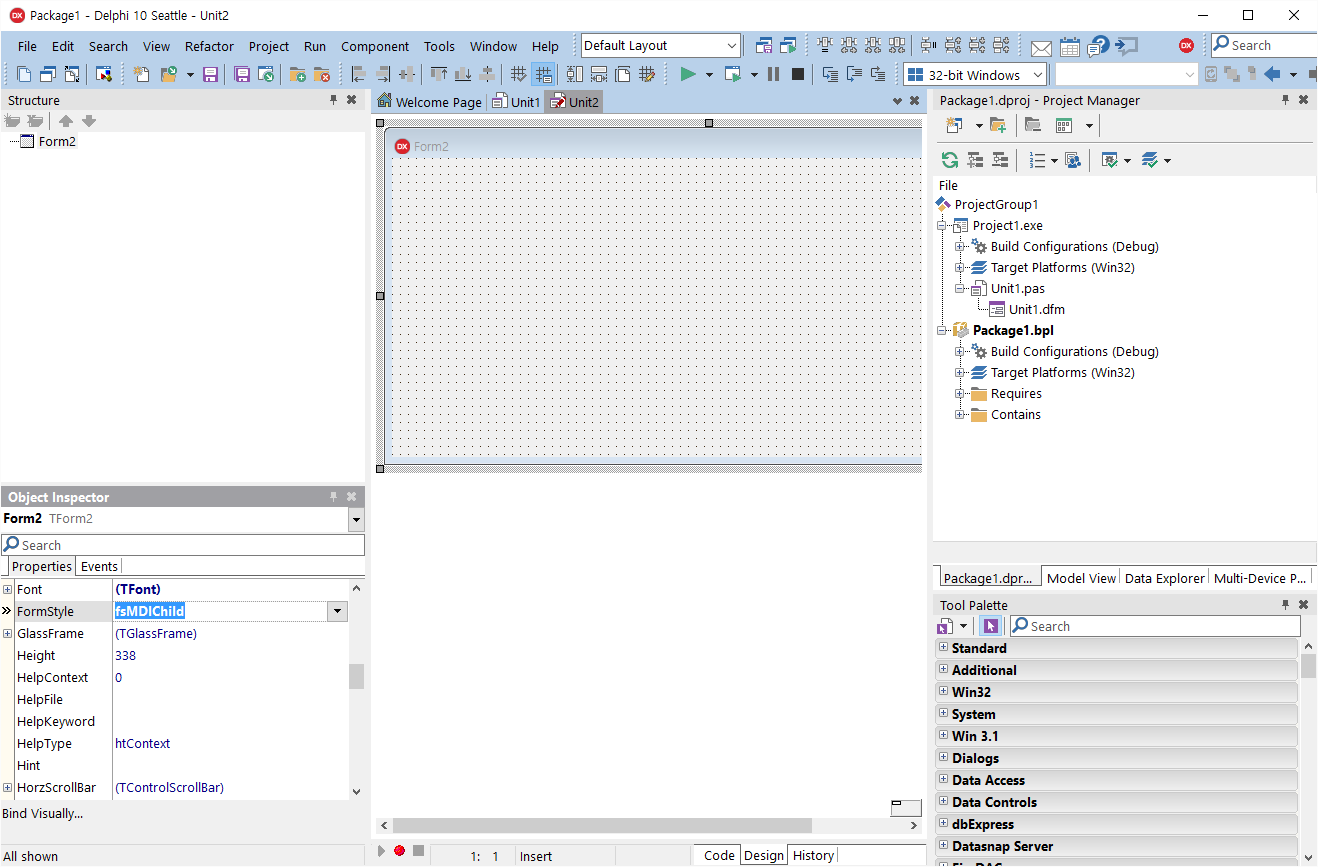Screen dimensions: 1318x867
Task: Select Unit1.dfm in project tree
Action: [x=1037, y=309]
